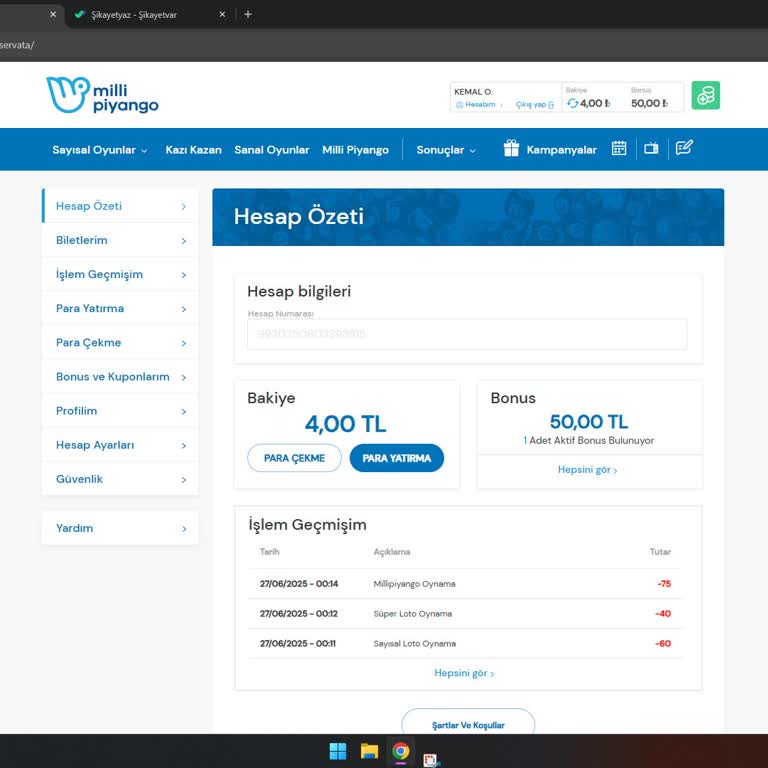
Task: Open the edit-note icon in the nav bar
Action: (684, 148)
